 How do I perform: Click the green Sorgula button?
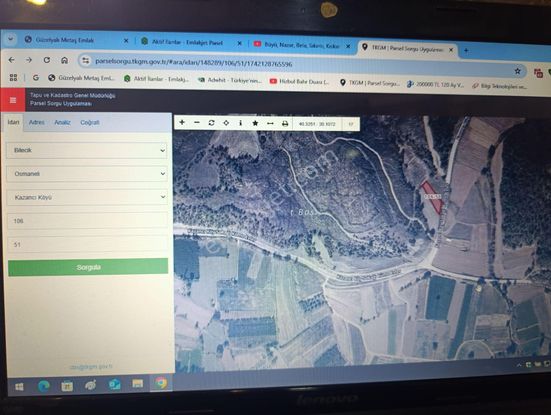tap(88, 267)
